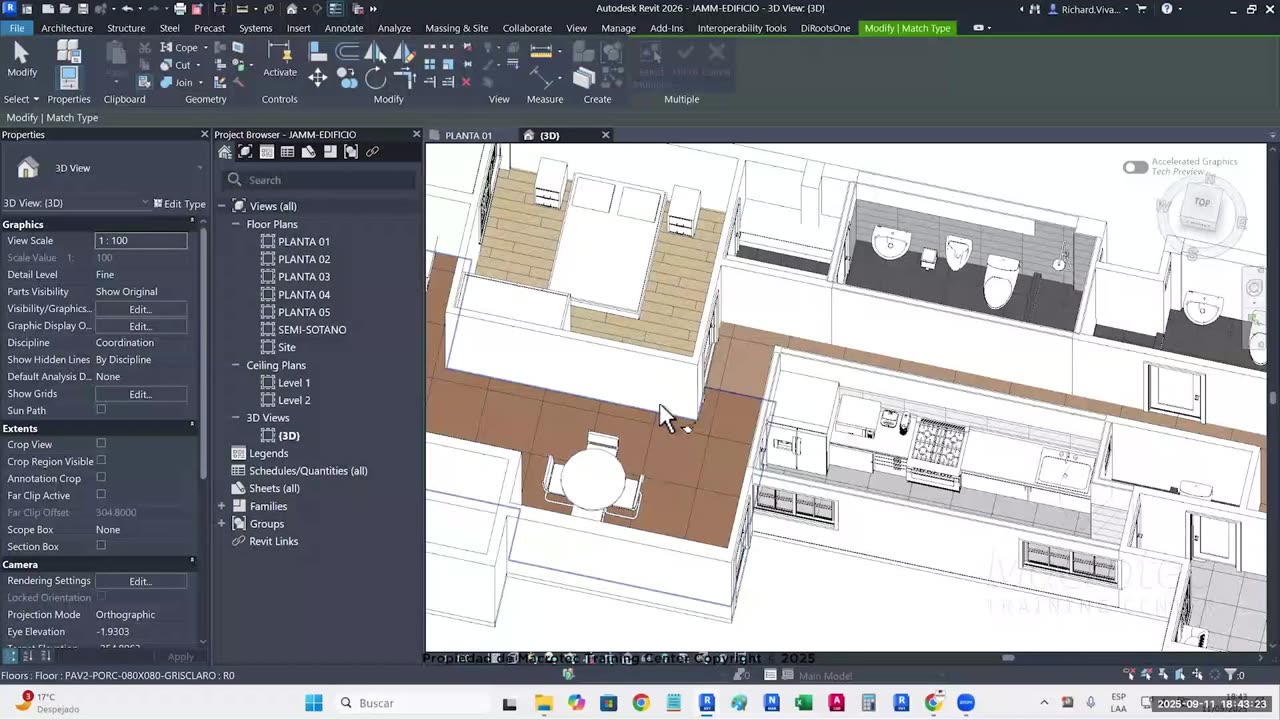Click the Move tool icon
The width and height of the screenshot is (1280, 720).
(318, 77)
